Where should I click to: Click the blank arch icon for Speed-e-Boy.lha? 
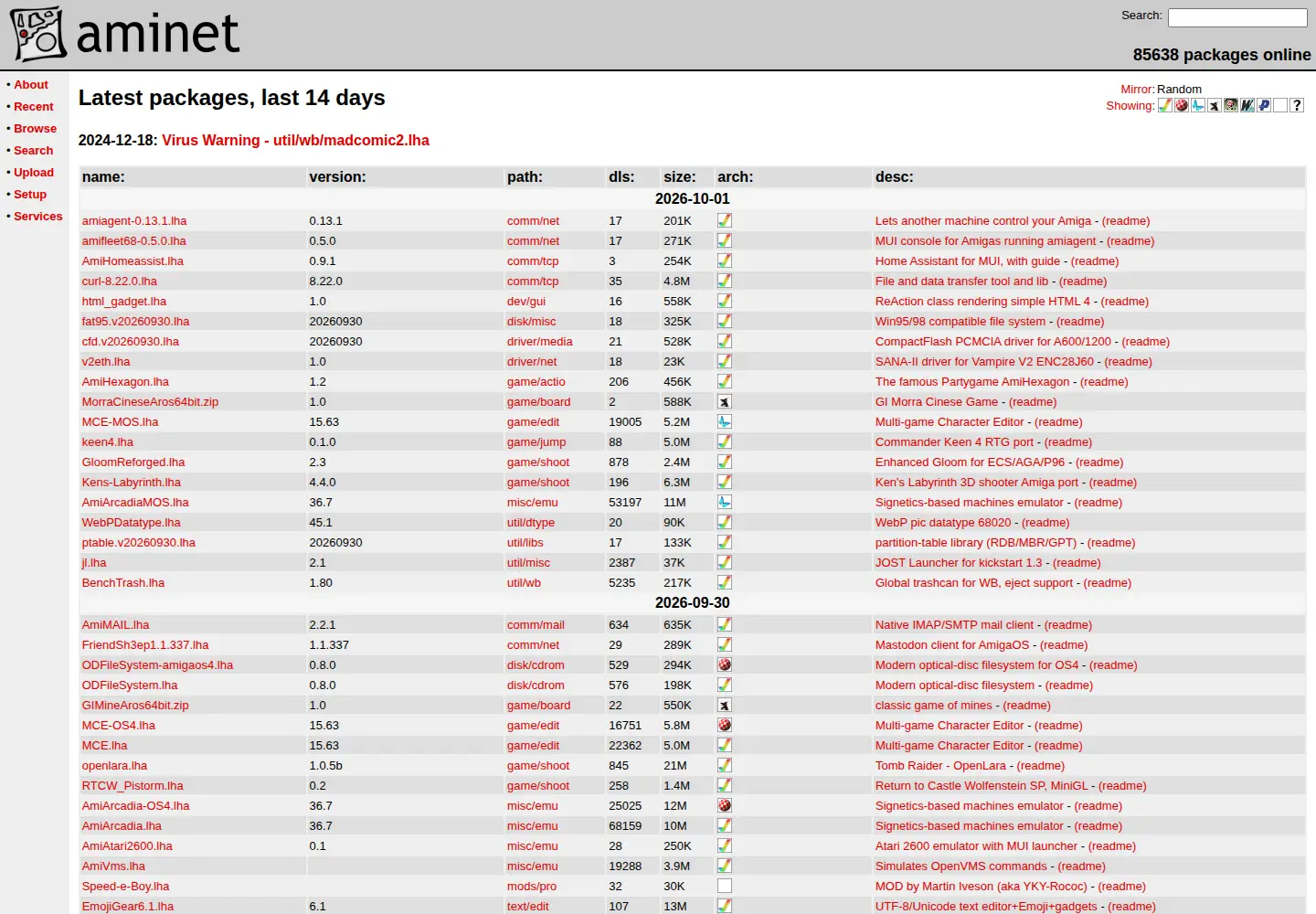coord(725,887)
